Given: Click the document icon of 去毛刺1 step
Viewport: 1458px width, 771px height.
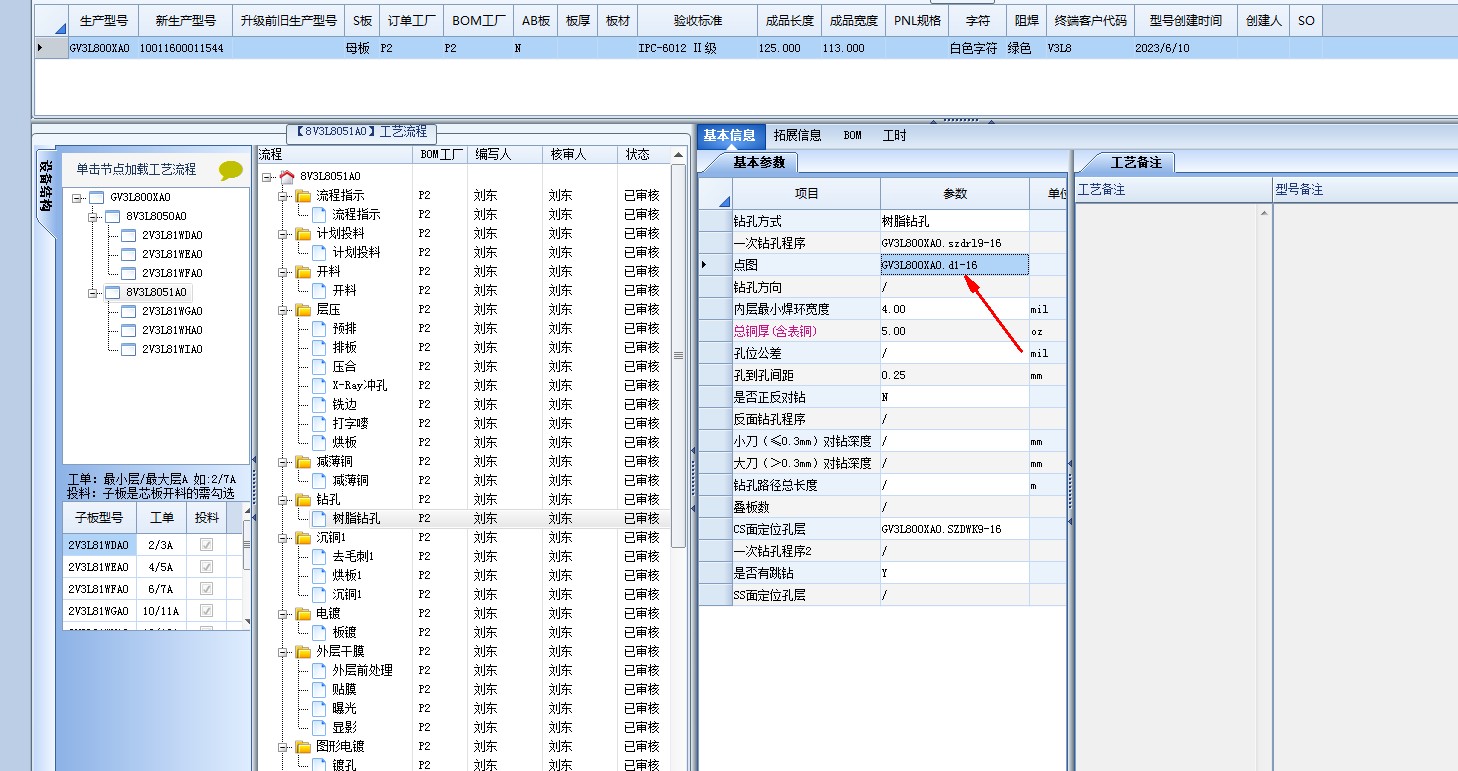Looking at the screenshot, I should click(320, 557).
